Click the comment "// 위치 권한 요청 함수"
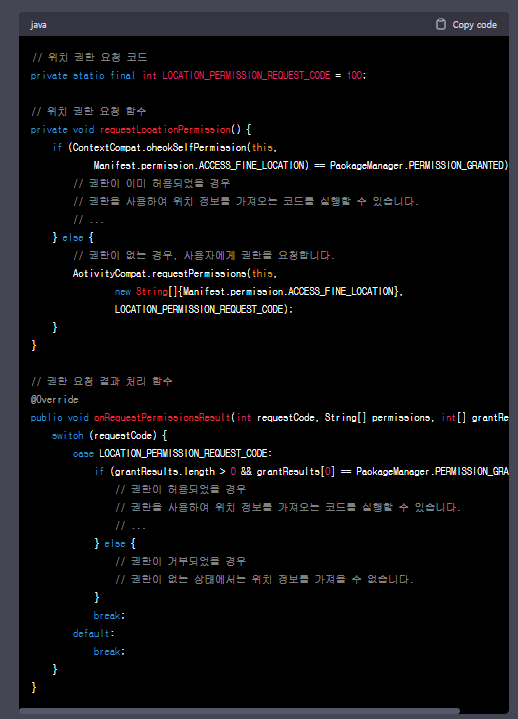Screen dimensions: 518x719 coord(88,111)
